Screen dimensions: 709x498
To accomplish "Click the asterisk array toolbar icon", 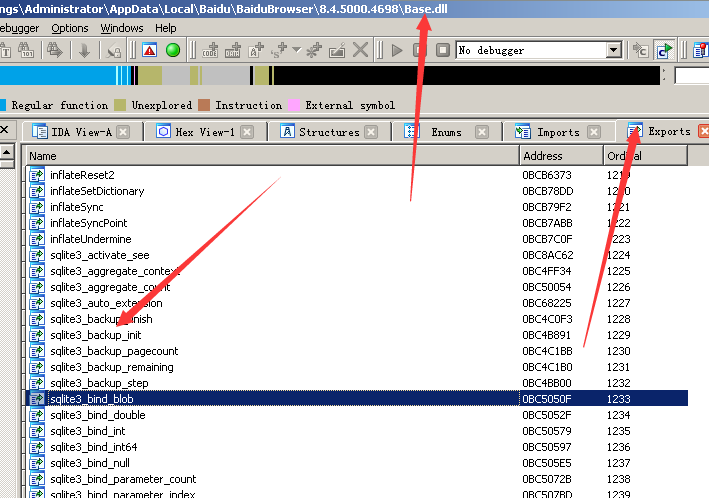I will pyautogui.click(x=314, y=50).
